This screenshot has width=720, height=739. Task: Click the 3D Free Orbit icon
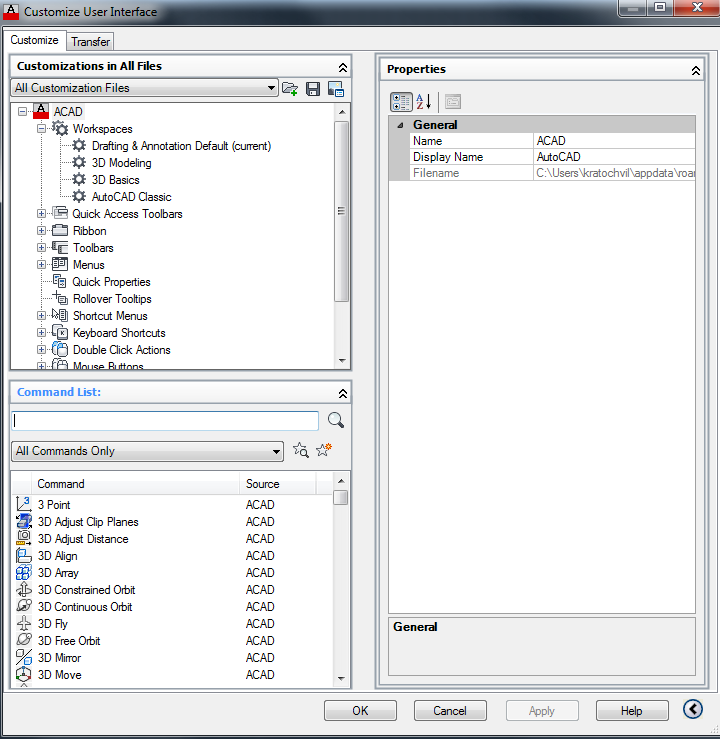pyautogui.click(x=24, y=640)
